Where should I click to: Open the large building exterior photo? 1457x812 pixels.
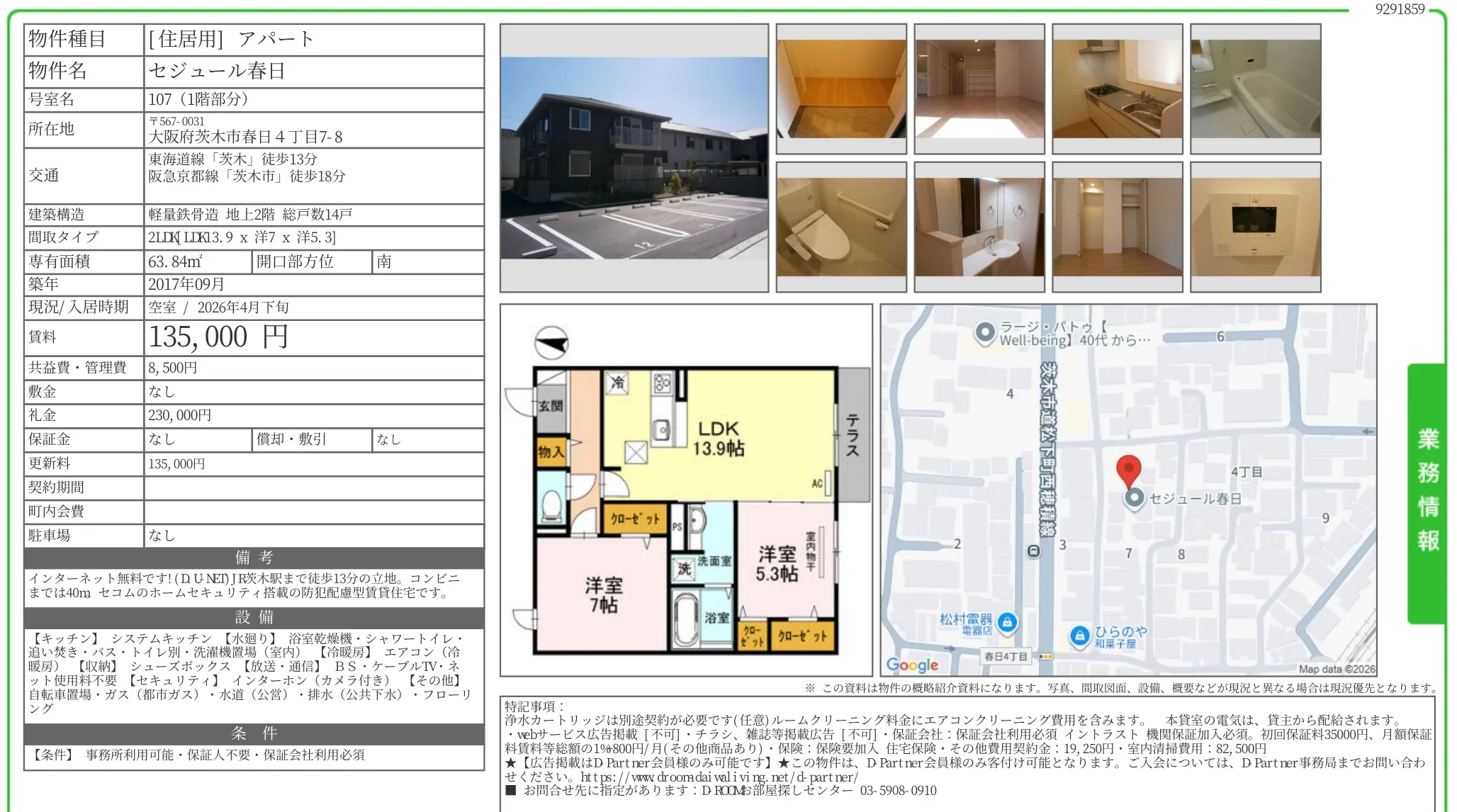tap(634, 158)
